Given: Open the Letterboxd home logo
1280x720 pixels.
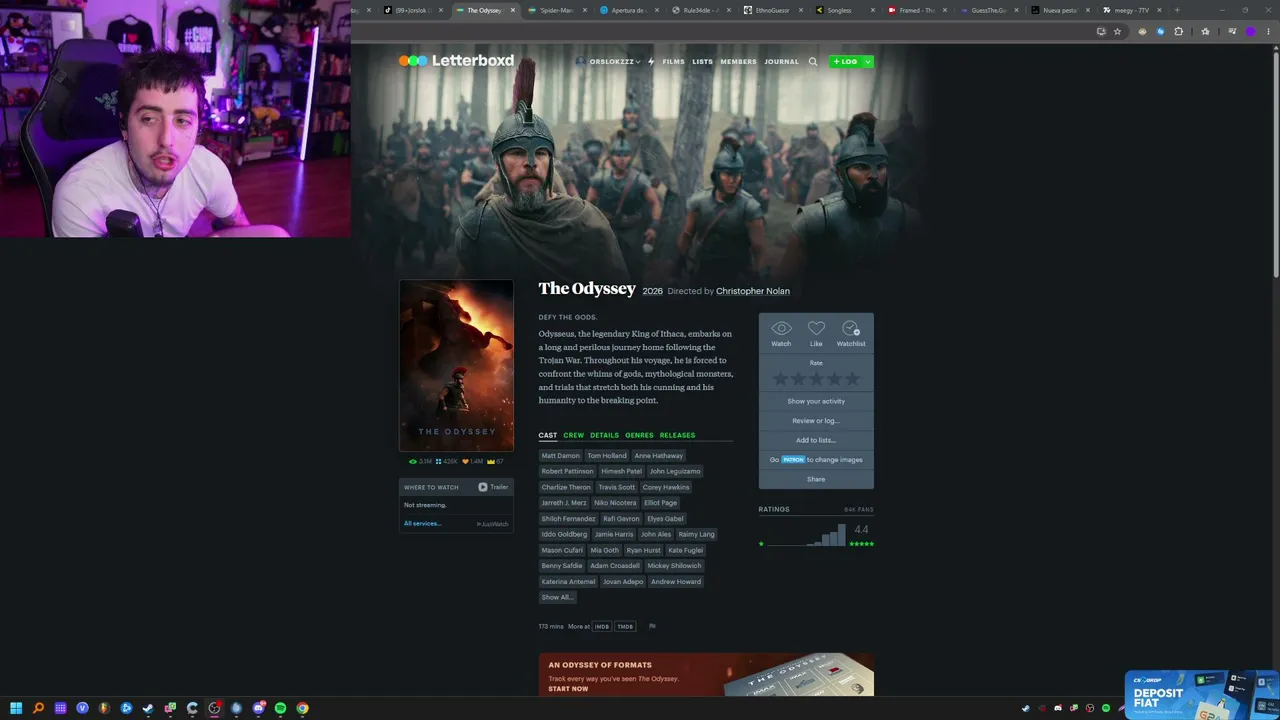Looking at the screenshot, I should point(456,61).
